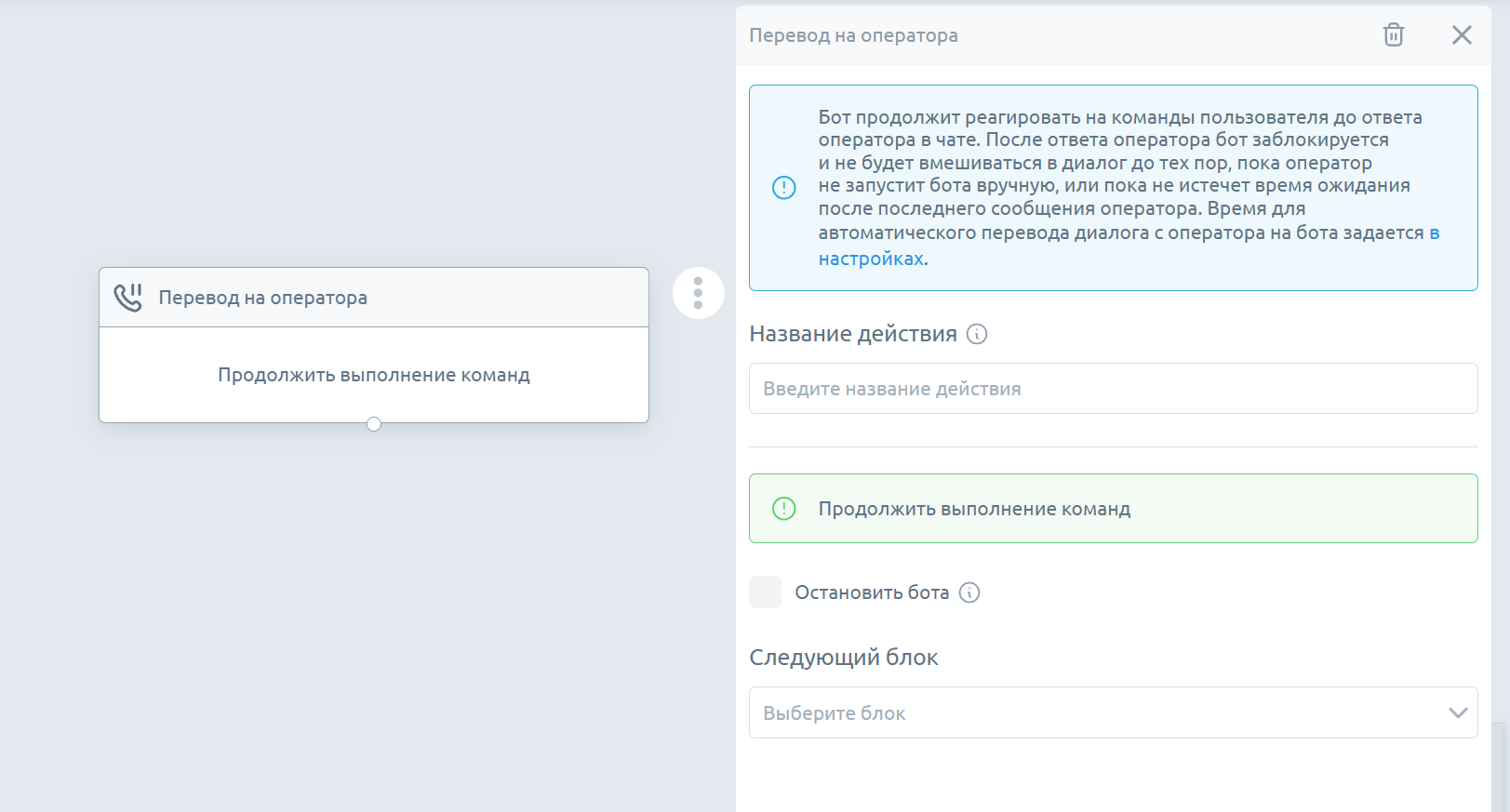Click the output connector circle below the block
Viewport: 1510px width, 812px height.
[374, 424]
